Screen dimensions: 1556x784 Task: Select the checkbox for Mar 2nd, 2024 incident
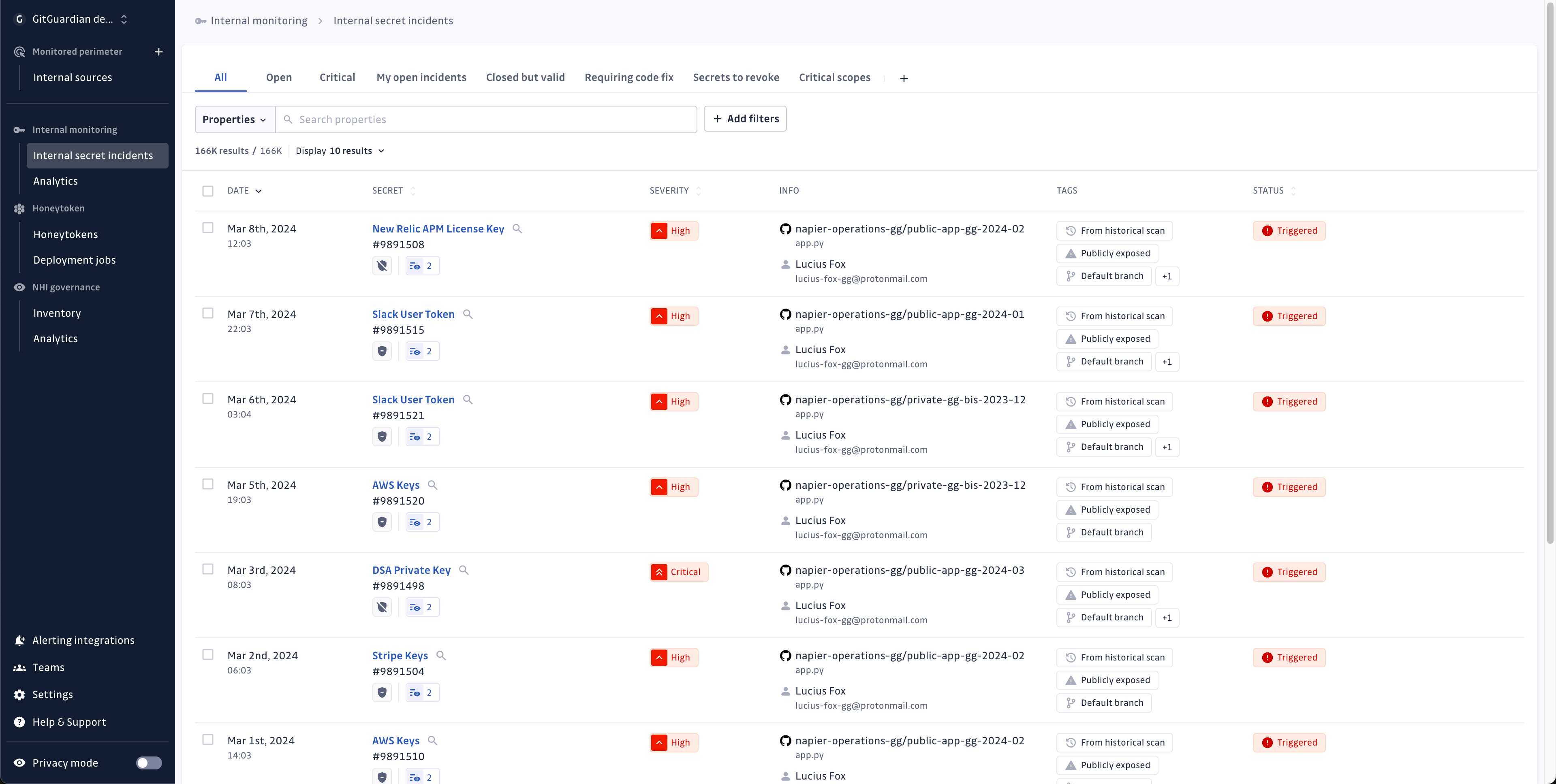(x=208, y=655)
